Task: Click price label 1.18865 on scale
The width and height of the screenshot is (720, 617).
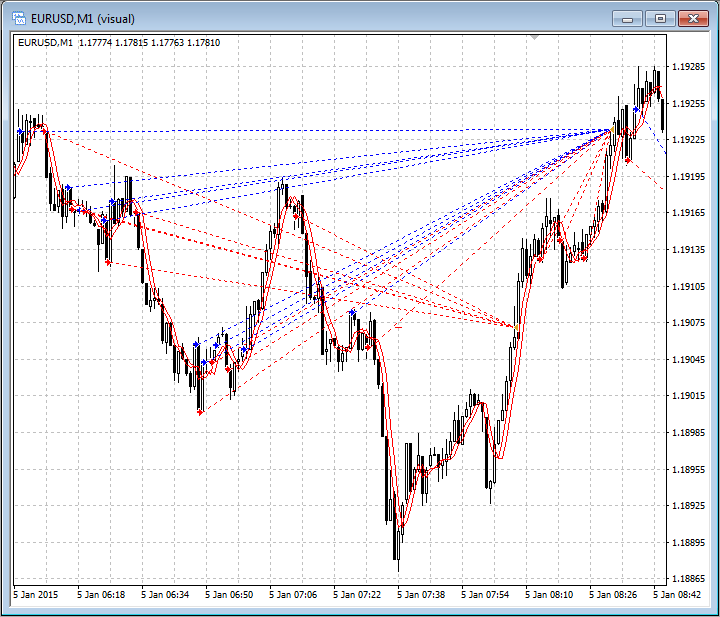Action: coord(688,578)
